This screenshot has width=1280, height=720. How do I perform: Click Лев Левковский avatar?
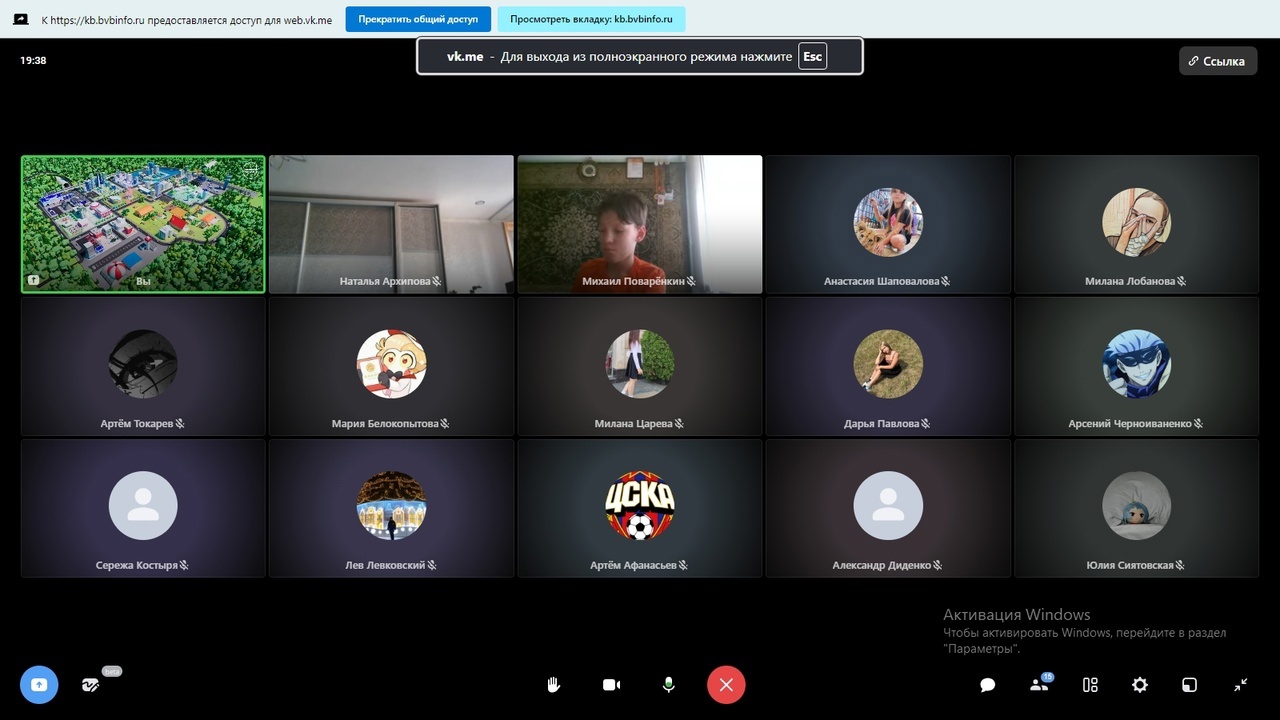coord(391,506)
